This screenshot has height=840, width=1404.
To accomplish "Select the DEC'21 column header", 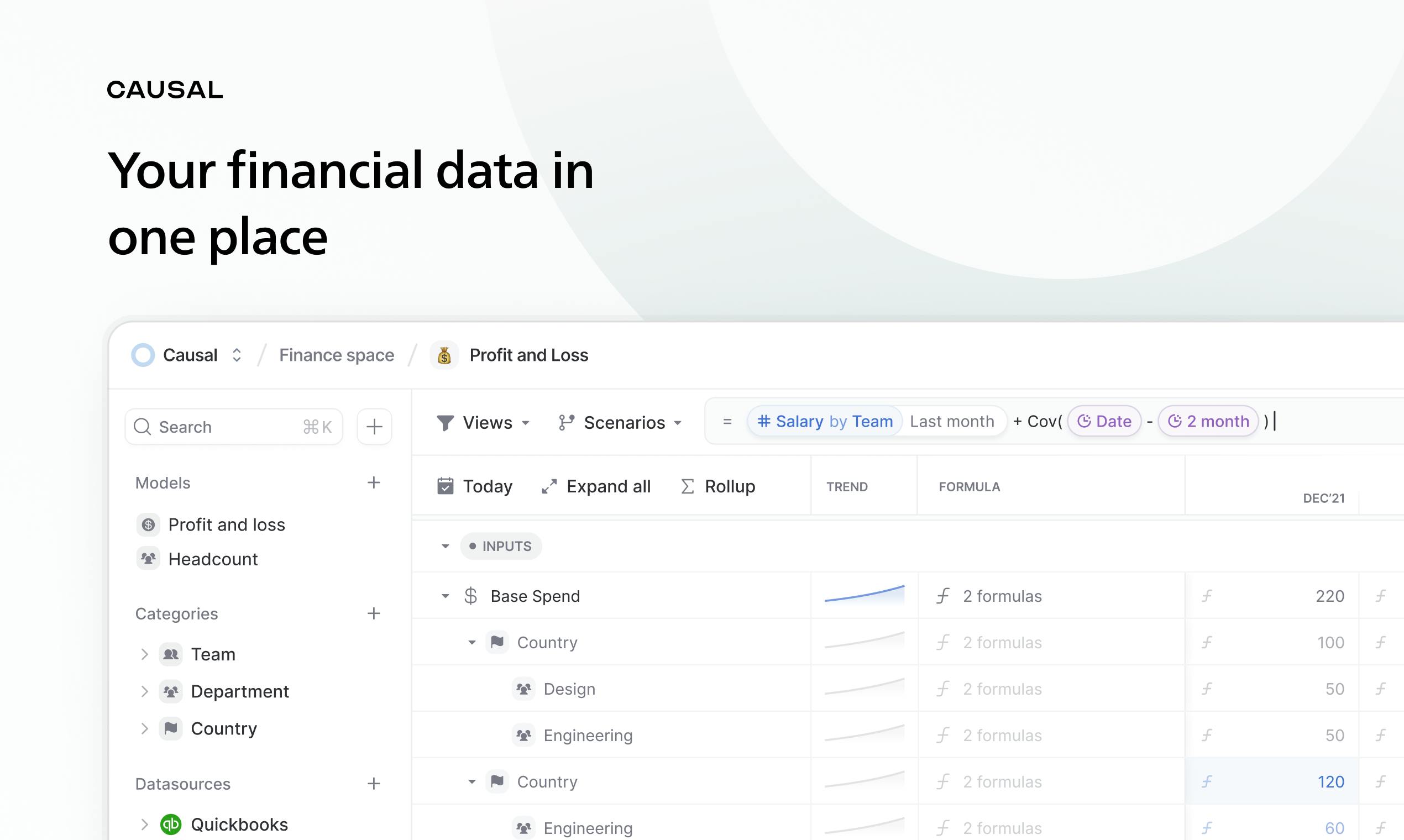I will tap(1324, 498).
